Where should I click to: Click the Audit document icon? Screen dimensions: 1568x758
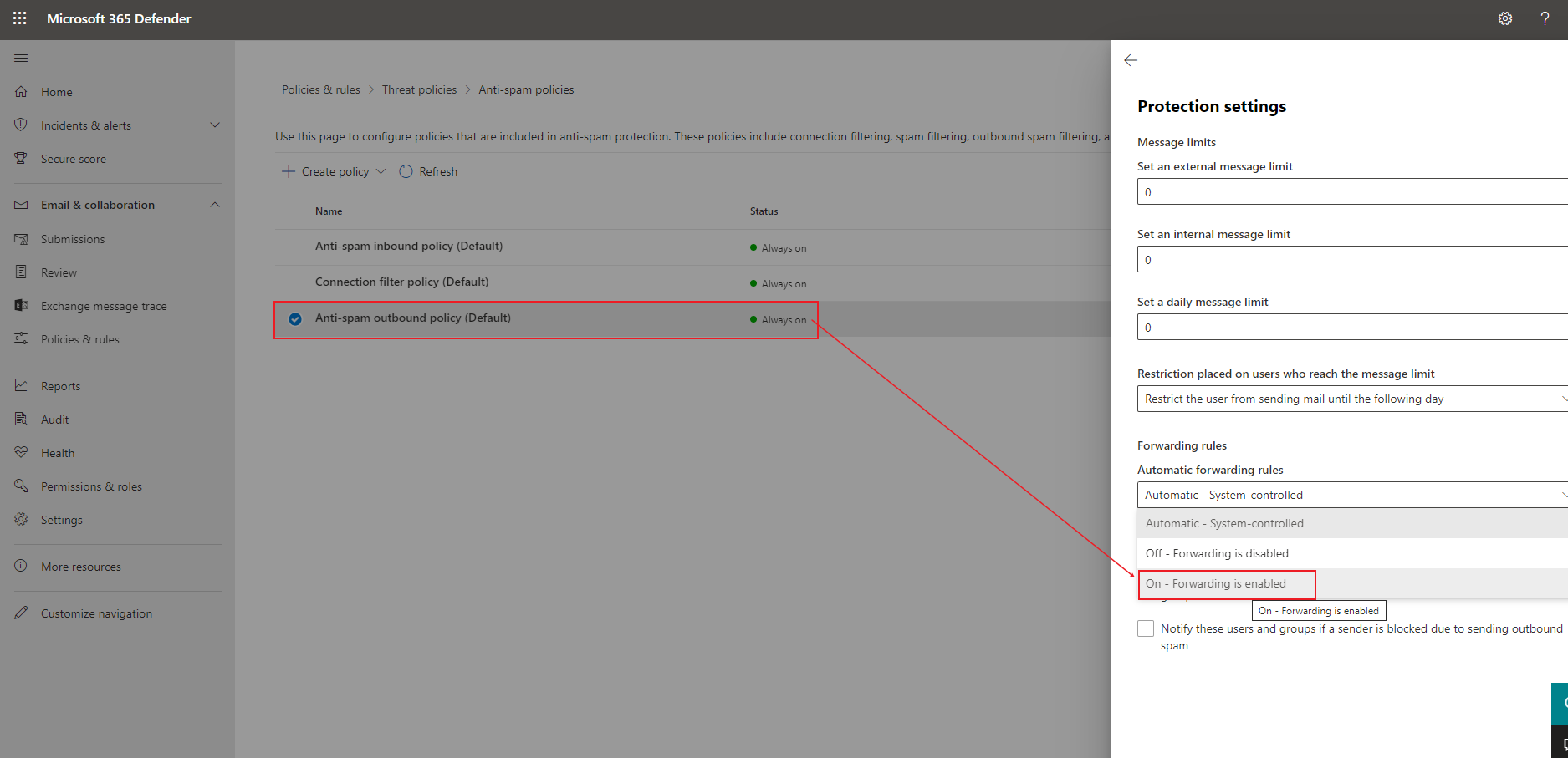pos(21,420)
